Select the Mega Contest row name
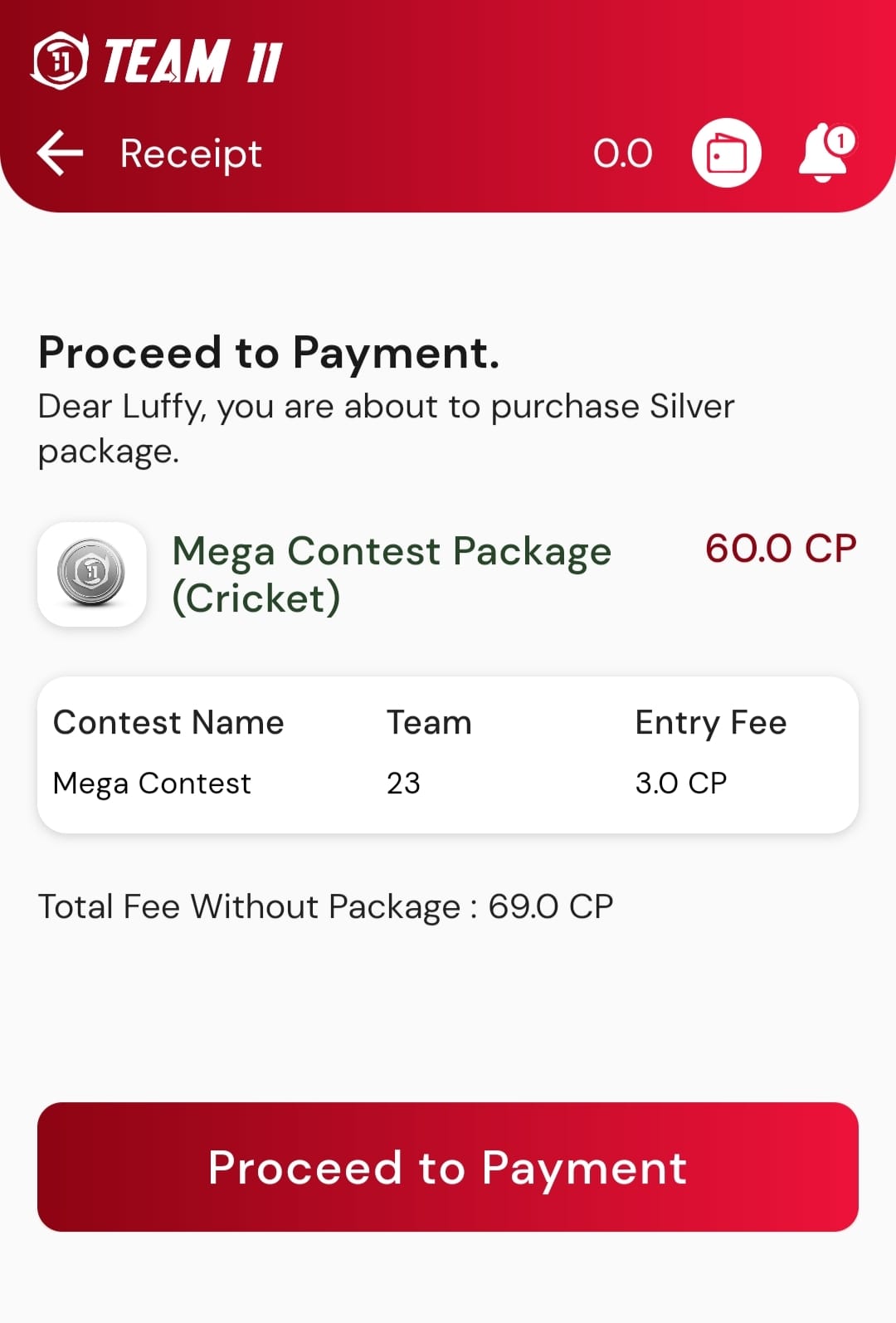The height and width of the screenshot is (1323, 896). [152, 783]
